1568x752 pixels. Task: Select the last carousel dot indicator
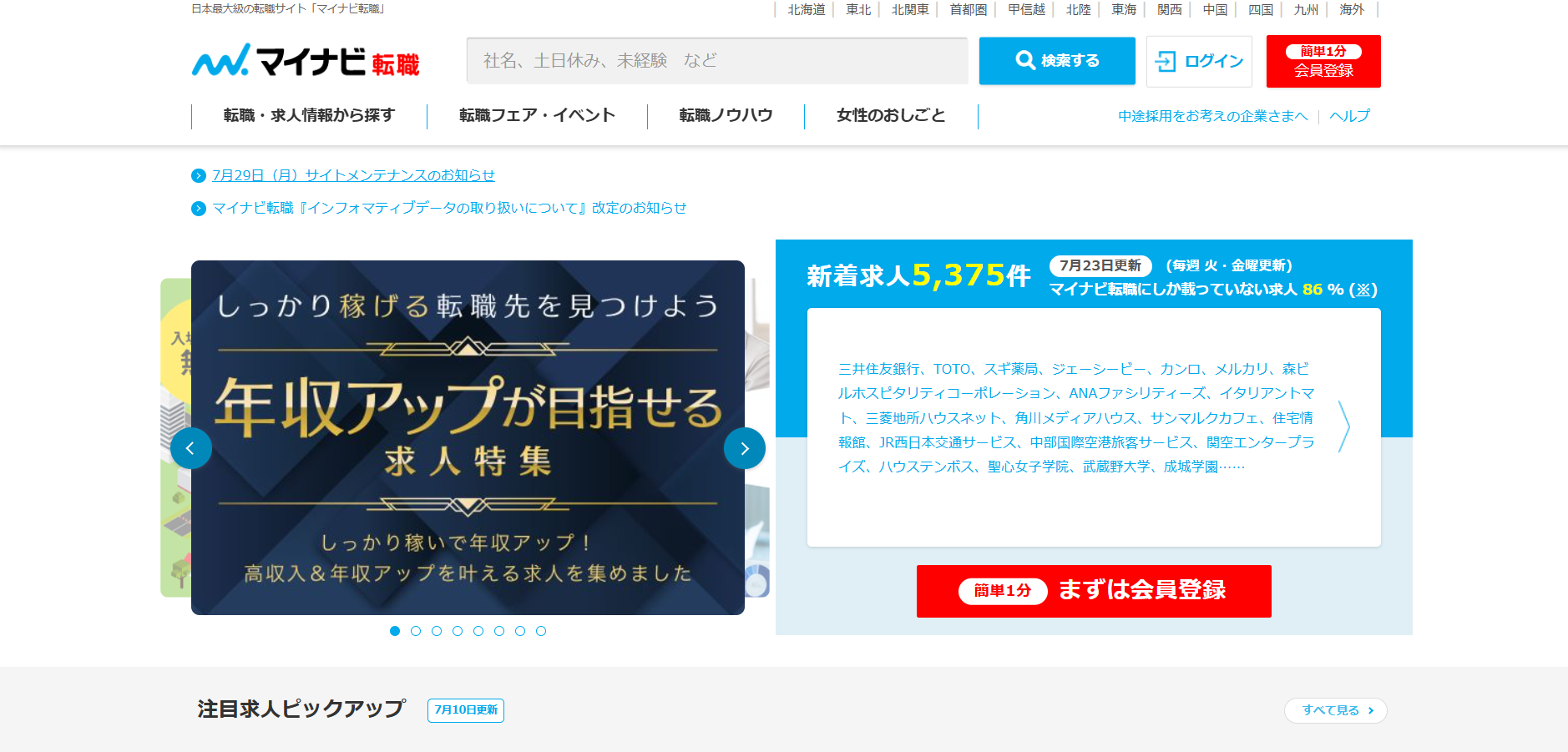[x=541, y=631]
